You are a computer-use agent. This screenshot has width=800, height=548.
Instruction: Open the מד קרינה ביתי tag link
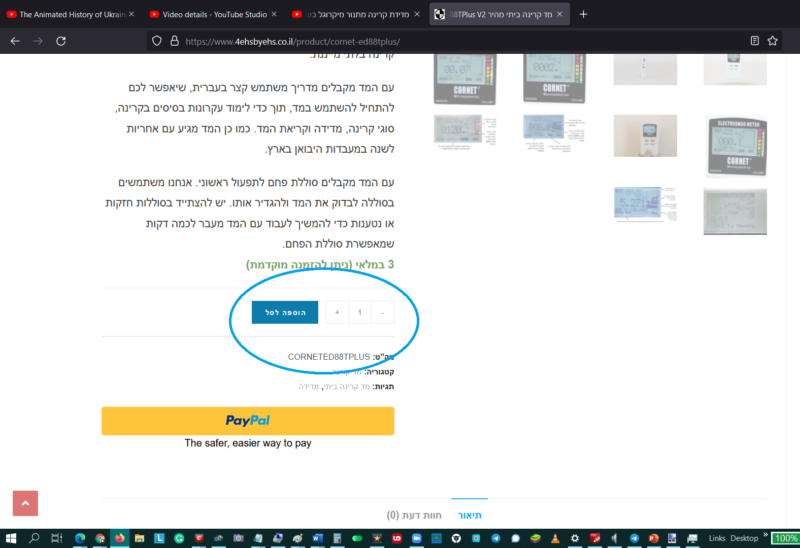[345, 386]
